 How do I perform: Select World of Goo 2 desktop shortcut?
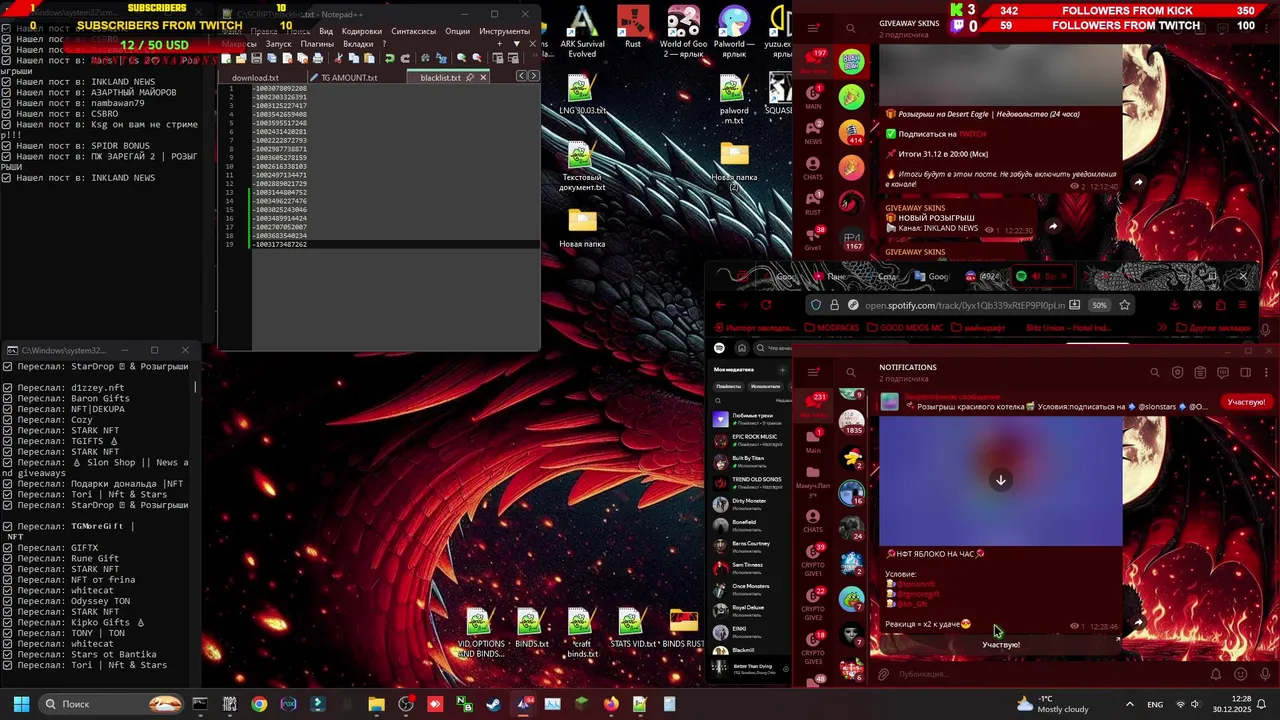point(683,30)
